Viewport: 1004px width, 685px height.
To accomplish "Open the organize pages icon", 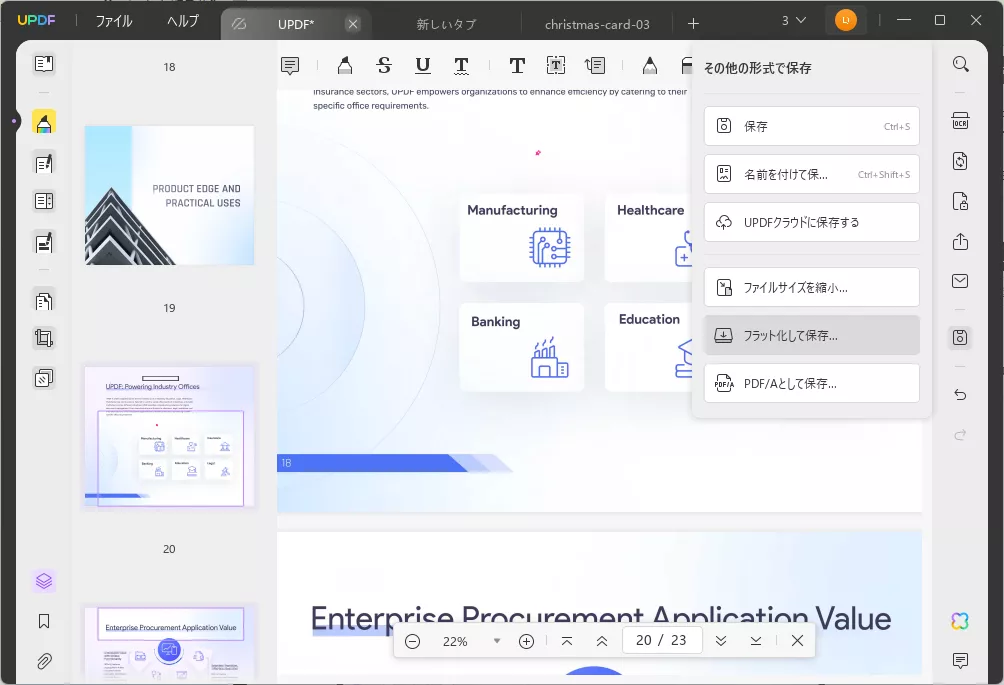I will pos(44,301).
